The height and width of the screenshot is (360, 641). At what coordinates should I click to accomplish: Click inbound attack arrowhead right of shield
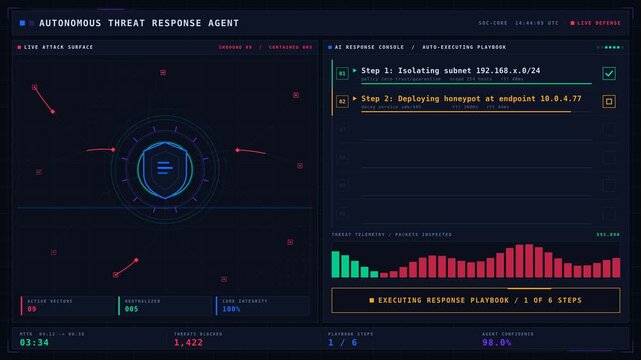[x=238, y=150]
